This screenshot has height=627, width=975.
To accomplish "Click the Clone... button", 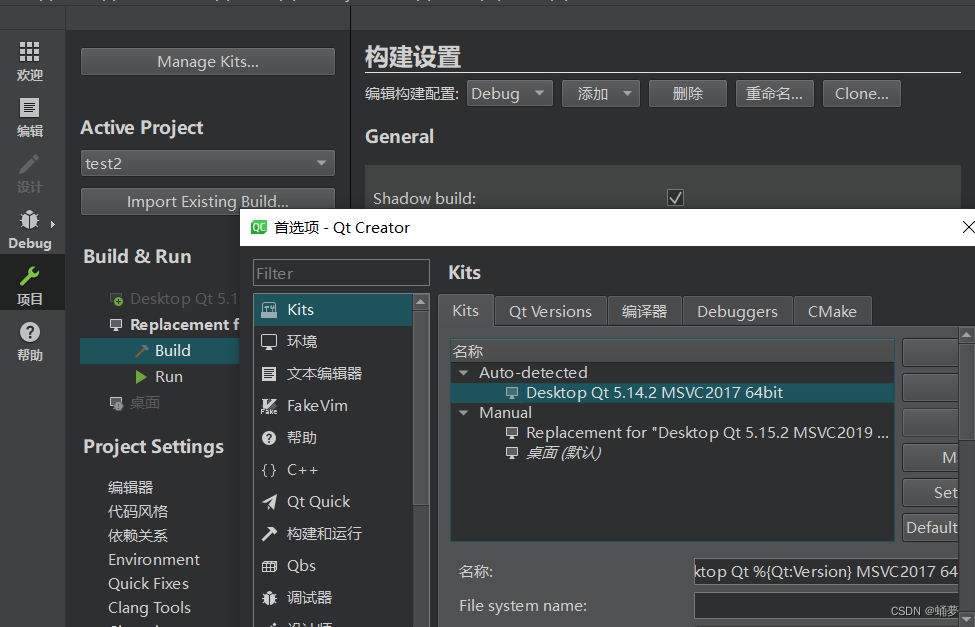I will (x=861, y=93).
